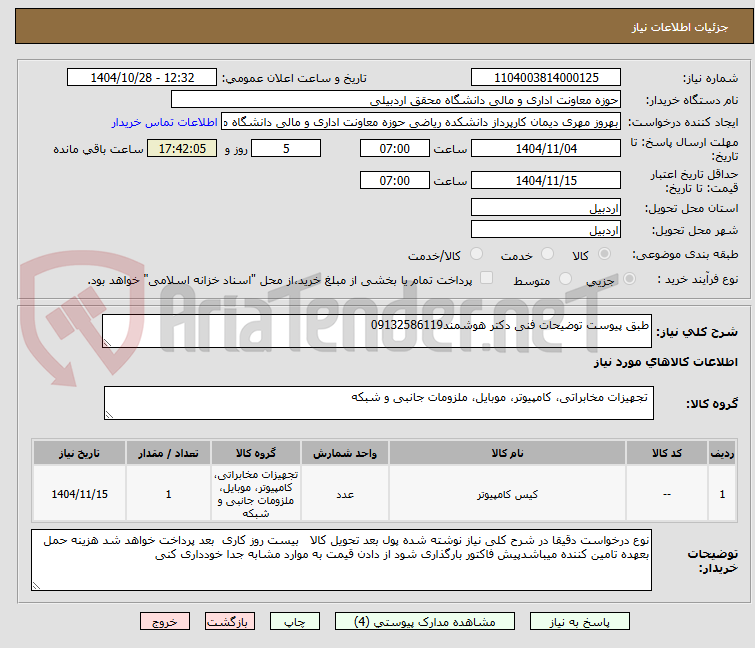Click the price validity hour 07:00 field

[x=394, y=181]
